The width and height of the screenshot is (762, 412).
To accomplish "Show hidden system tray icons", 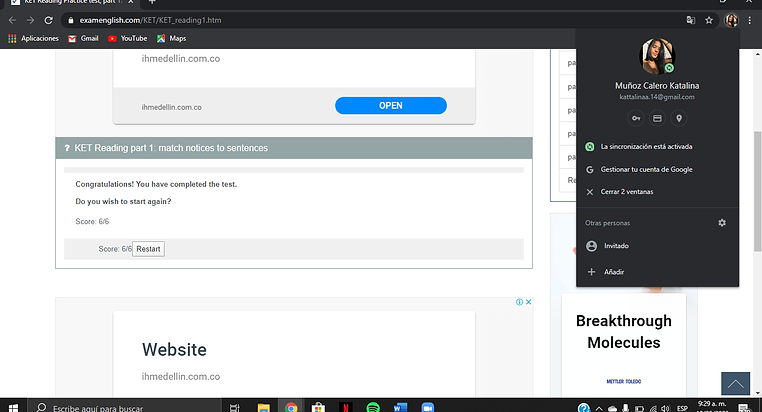I will point(599,409).
